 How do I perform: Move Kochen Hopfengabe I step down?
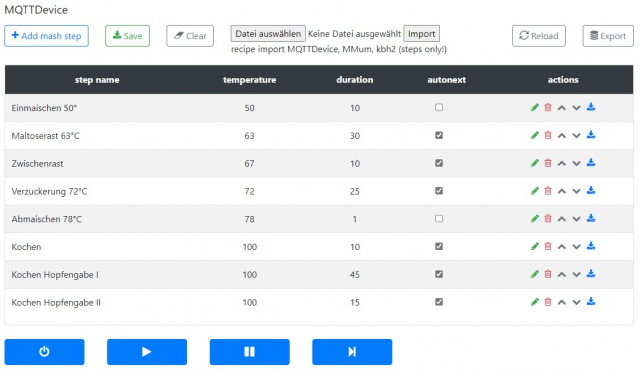pyautogui.click(x=576, y=274)
